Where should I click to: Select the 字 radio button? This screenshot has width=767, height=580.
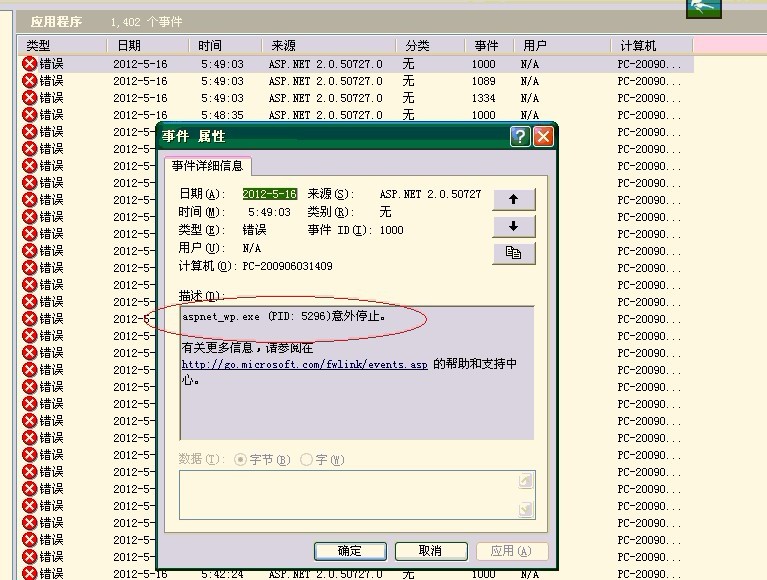click(x=306, y=460)
